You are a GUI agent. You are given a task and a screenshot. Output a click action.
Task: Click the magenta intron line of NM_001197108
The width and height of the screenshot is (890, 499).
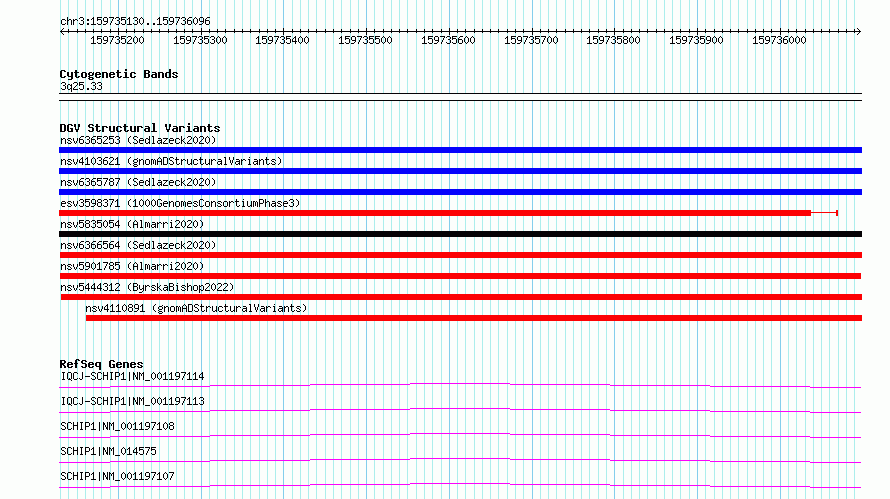tap(460, 435)
